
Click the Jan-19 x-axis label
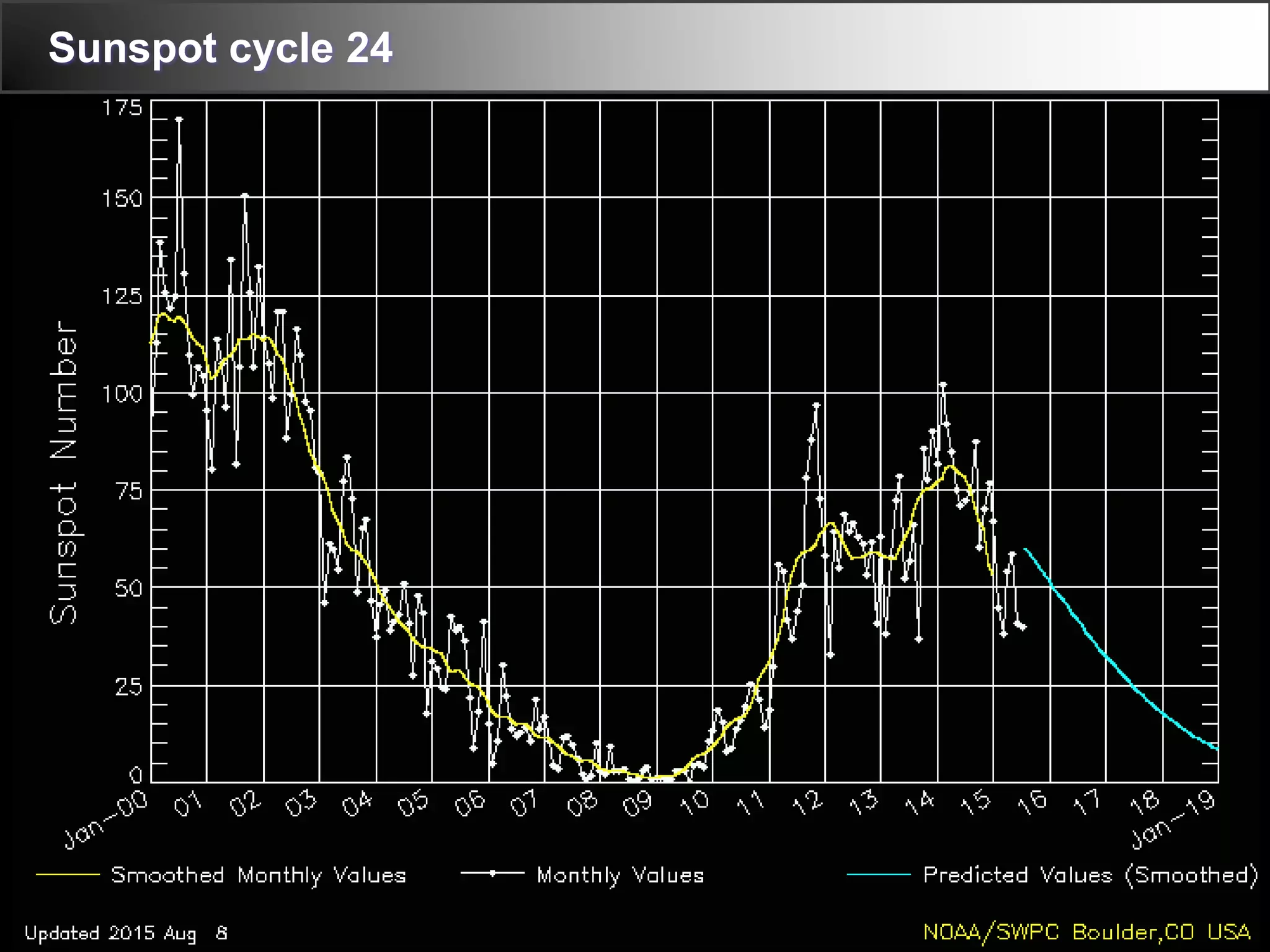click(x=1173, y=819)
